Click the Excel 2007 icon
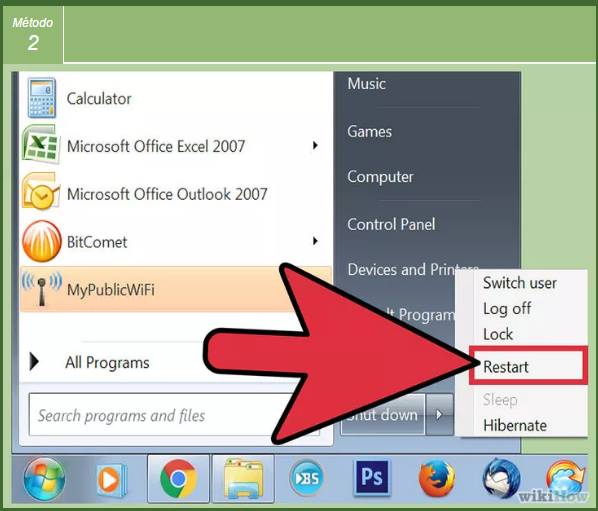598x511 pixels. (x=41, y=145)
